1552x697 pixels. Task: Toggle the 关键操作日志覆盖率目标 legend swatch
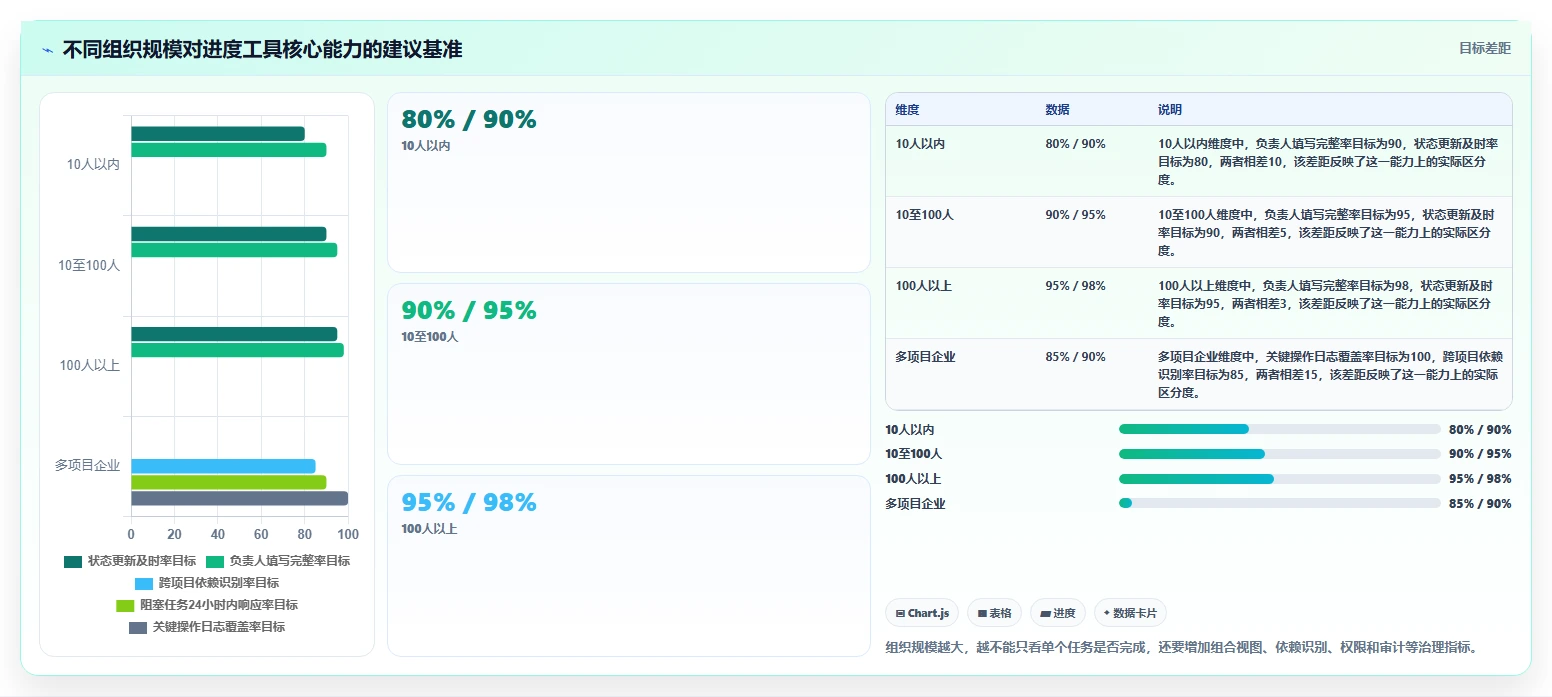pos(138,627)
